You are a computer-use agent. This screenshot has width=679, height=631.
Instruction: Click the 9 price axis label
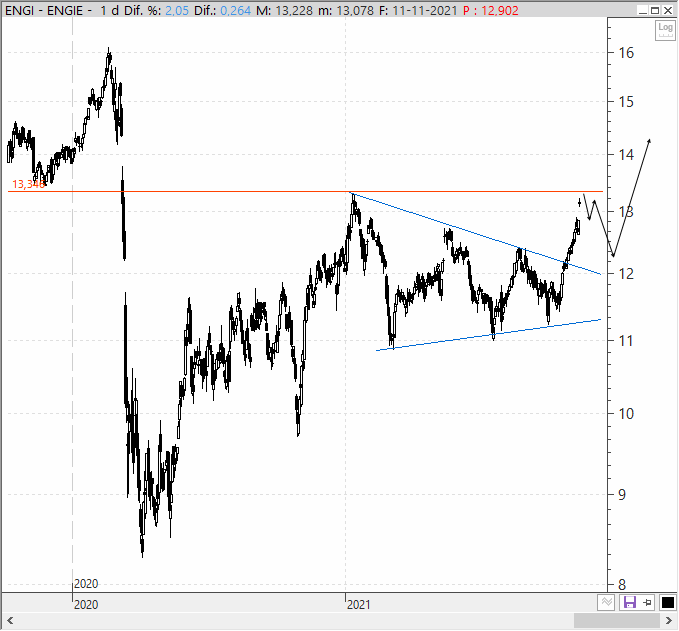coord(622,495)
